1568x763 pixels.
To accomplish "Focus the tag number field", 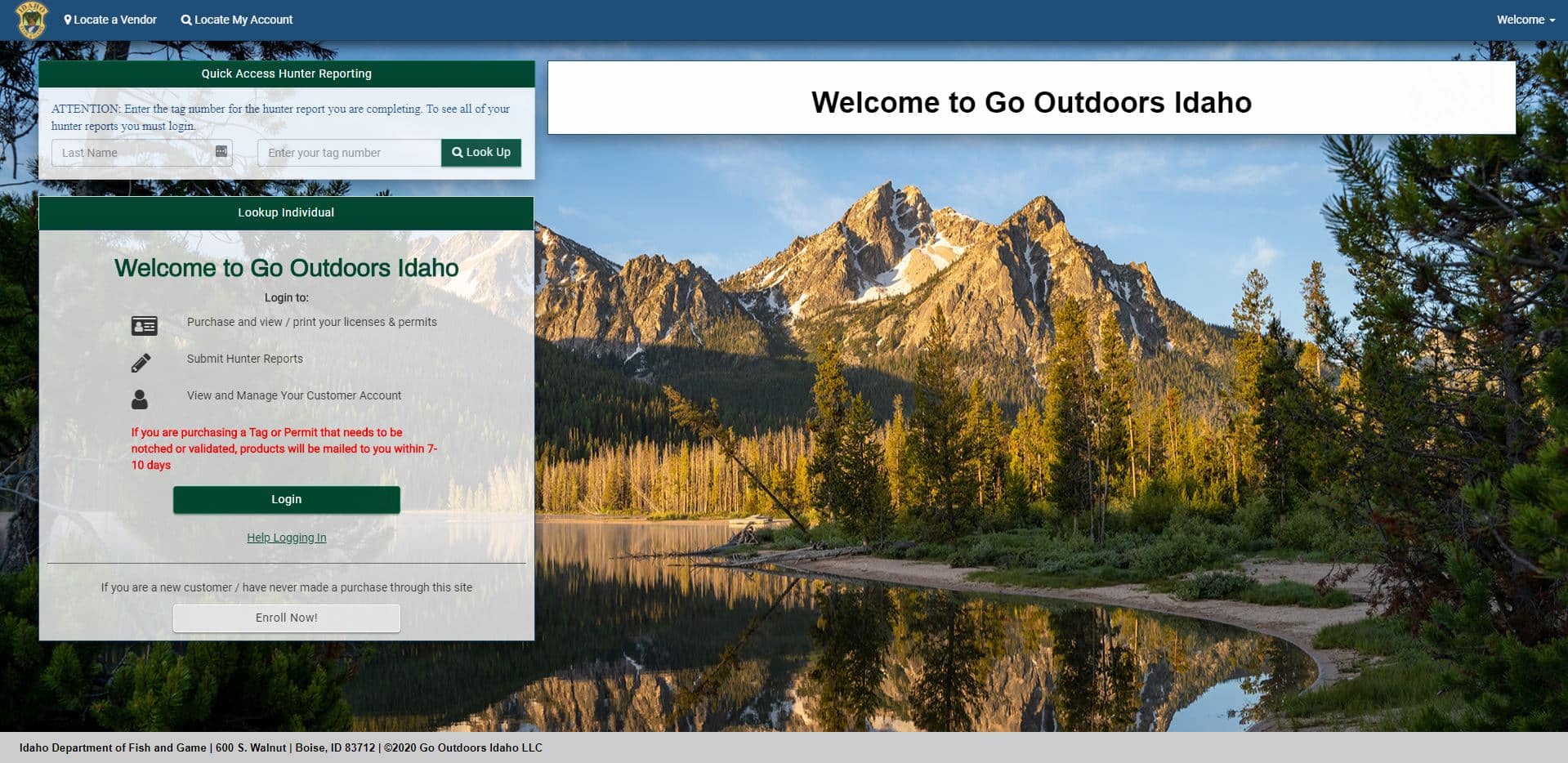I will [x=349, y=153].
